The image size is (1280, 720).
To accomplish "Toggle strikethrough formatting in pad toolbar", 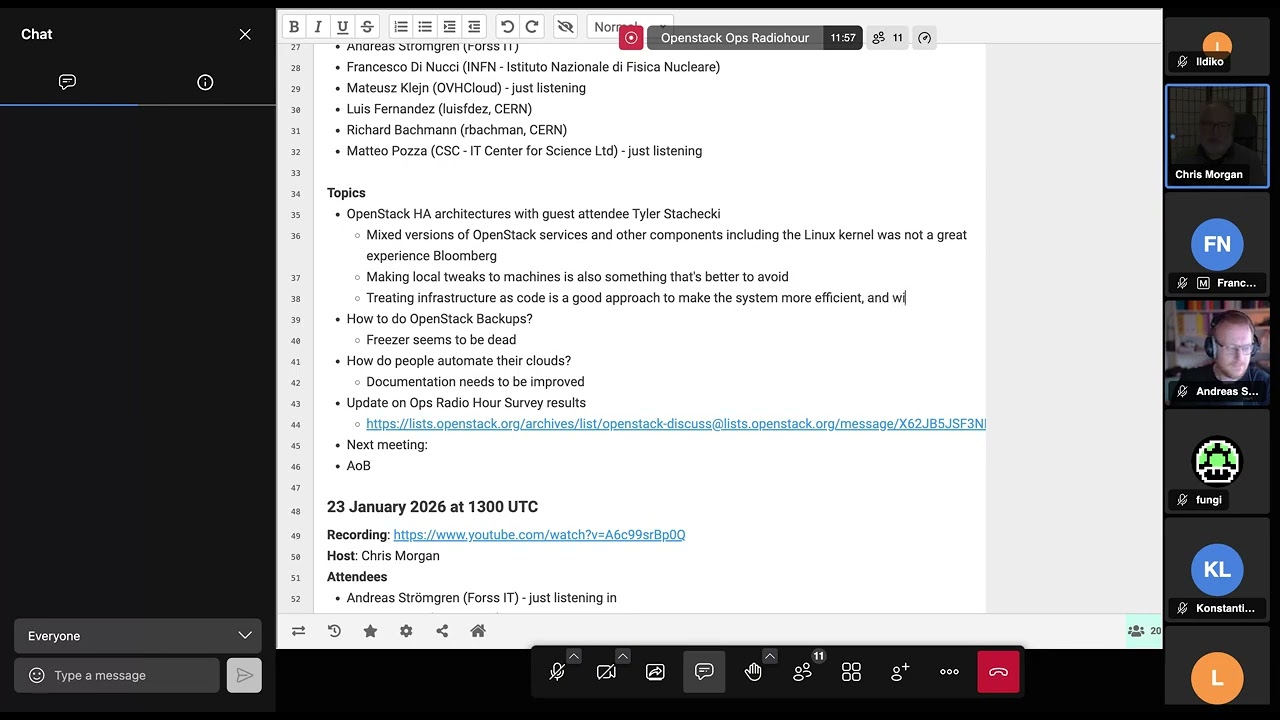I will coord(367,27).
